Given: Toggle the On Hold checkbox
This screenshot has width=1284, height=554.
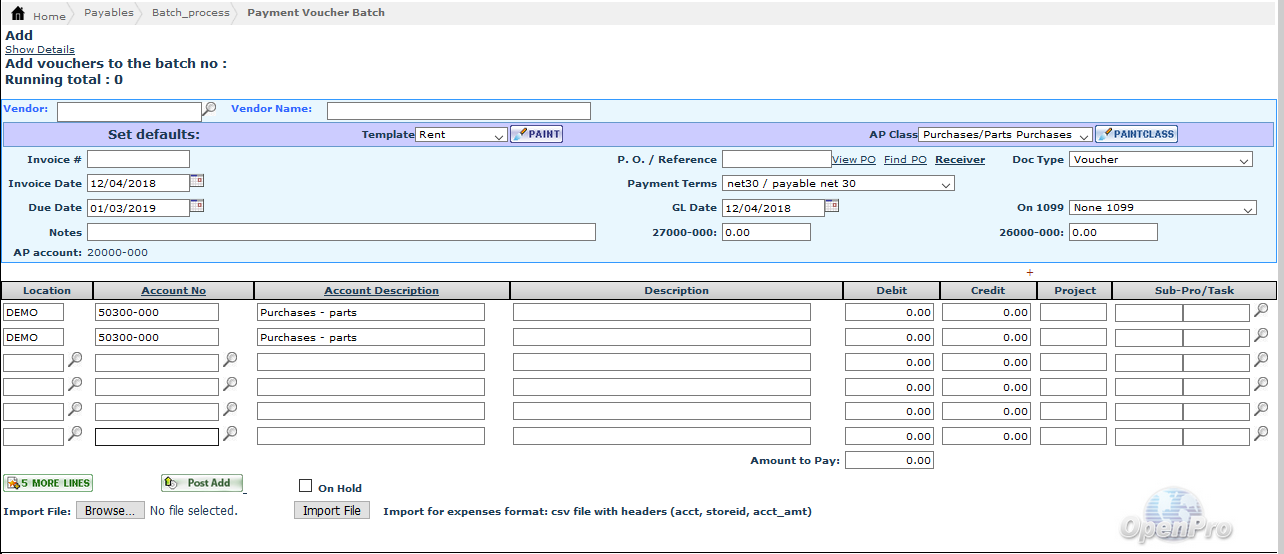Looking at the screenshot, I should tap(306, 486).
